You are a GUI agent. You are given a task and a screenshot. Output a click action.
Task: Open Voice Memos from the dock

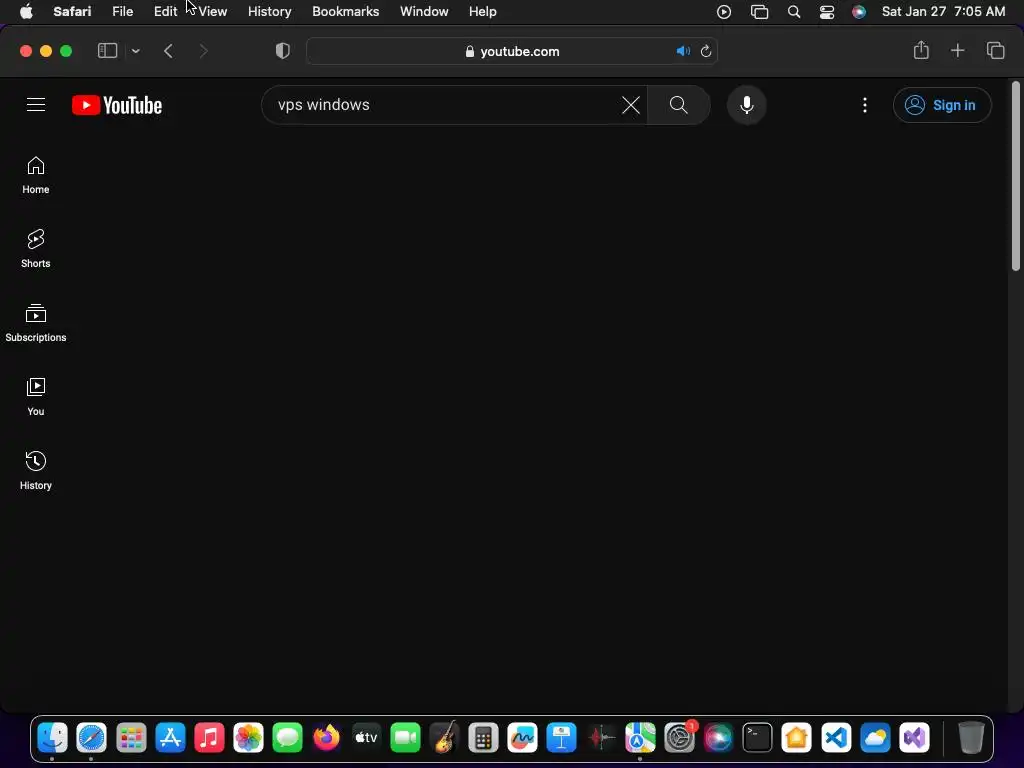coord(601,738)
